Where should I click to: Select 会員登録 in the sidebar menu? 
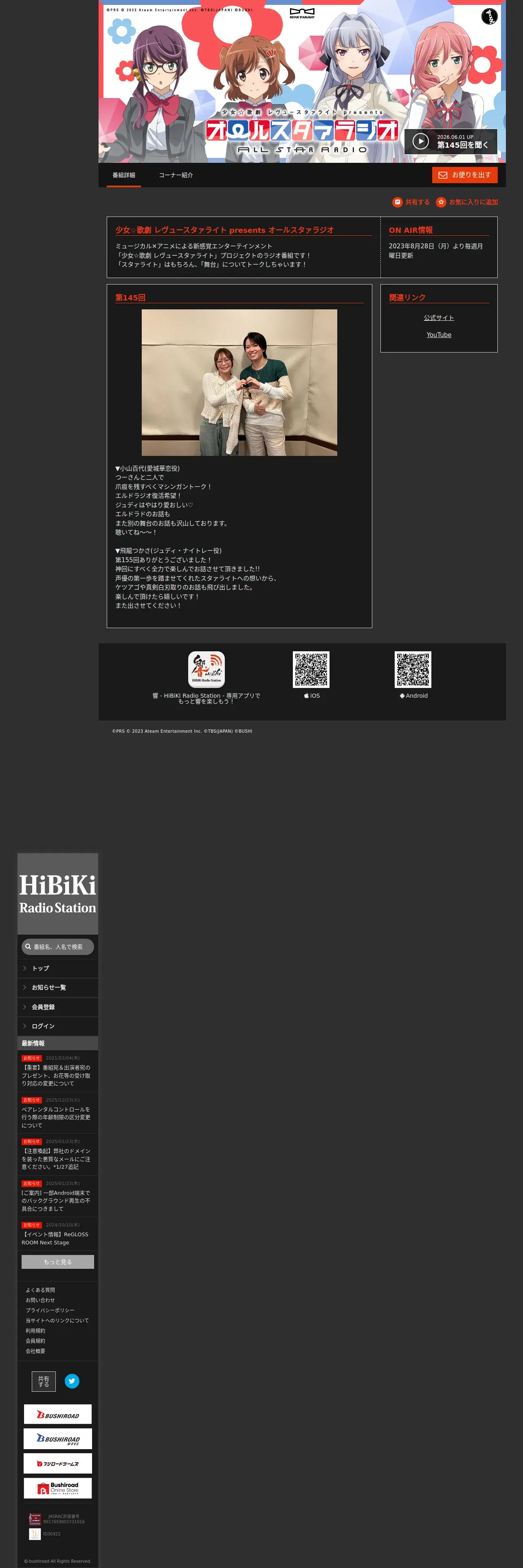[58, 1007]
